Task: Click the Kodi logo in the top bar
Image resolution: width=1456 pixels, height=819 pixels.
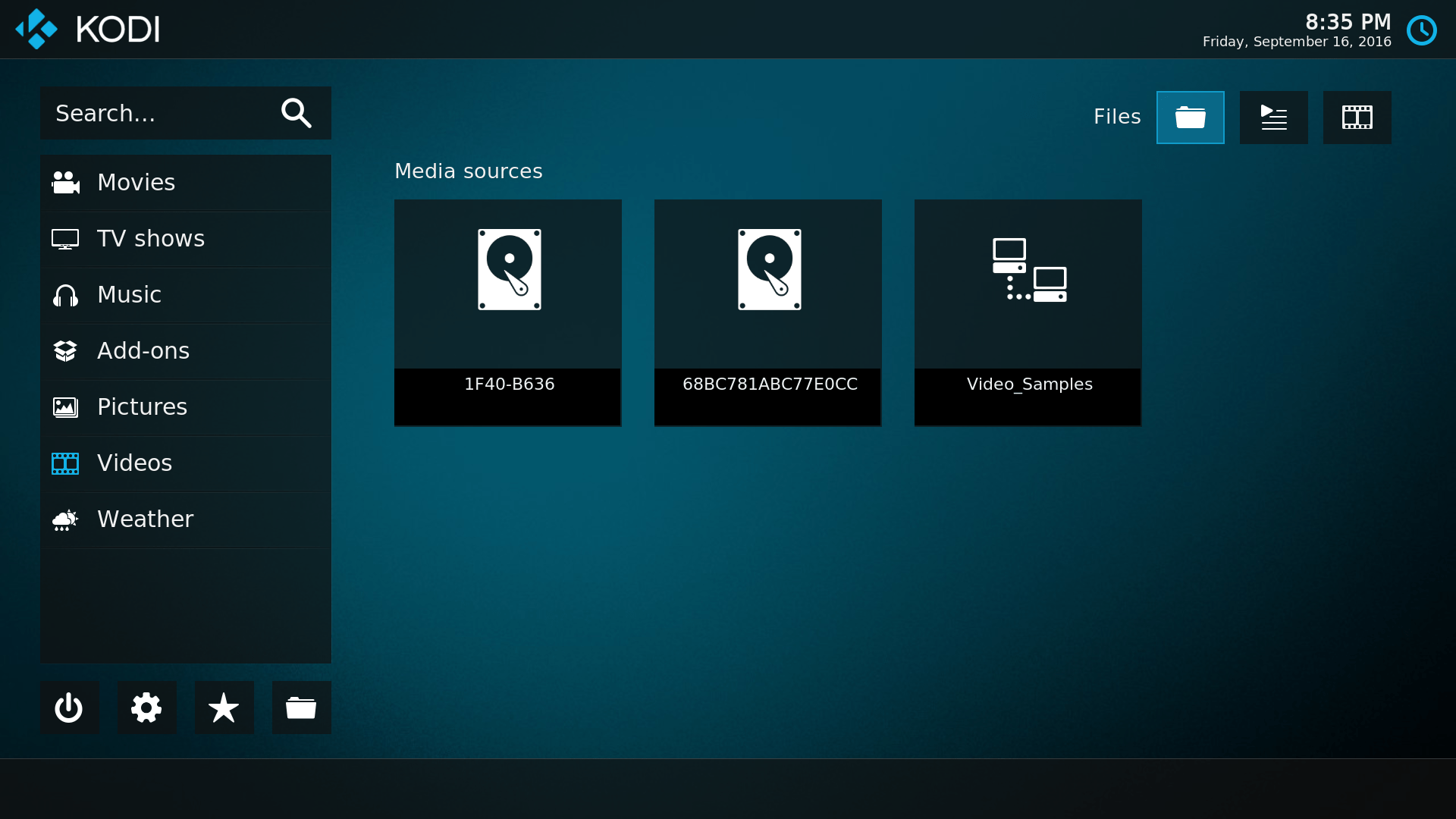Action: (x=36, y=29)
